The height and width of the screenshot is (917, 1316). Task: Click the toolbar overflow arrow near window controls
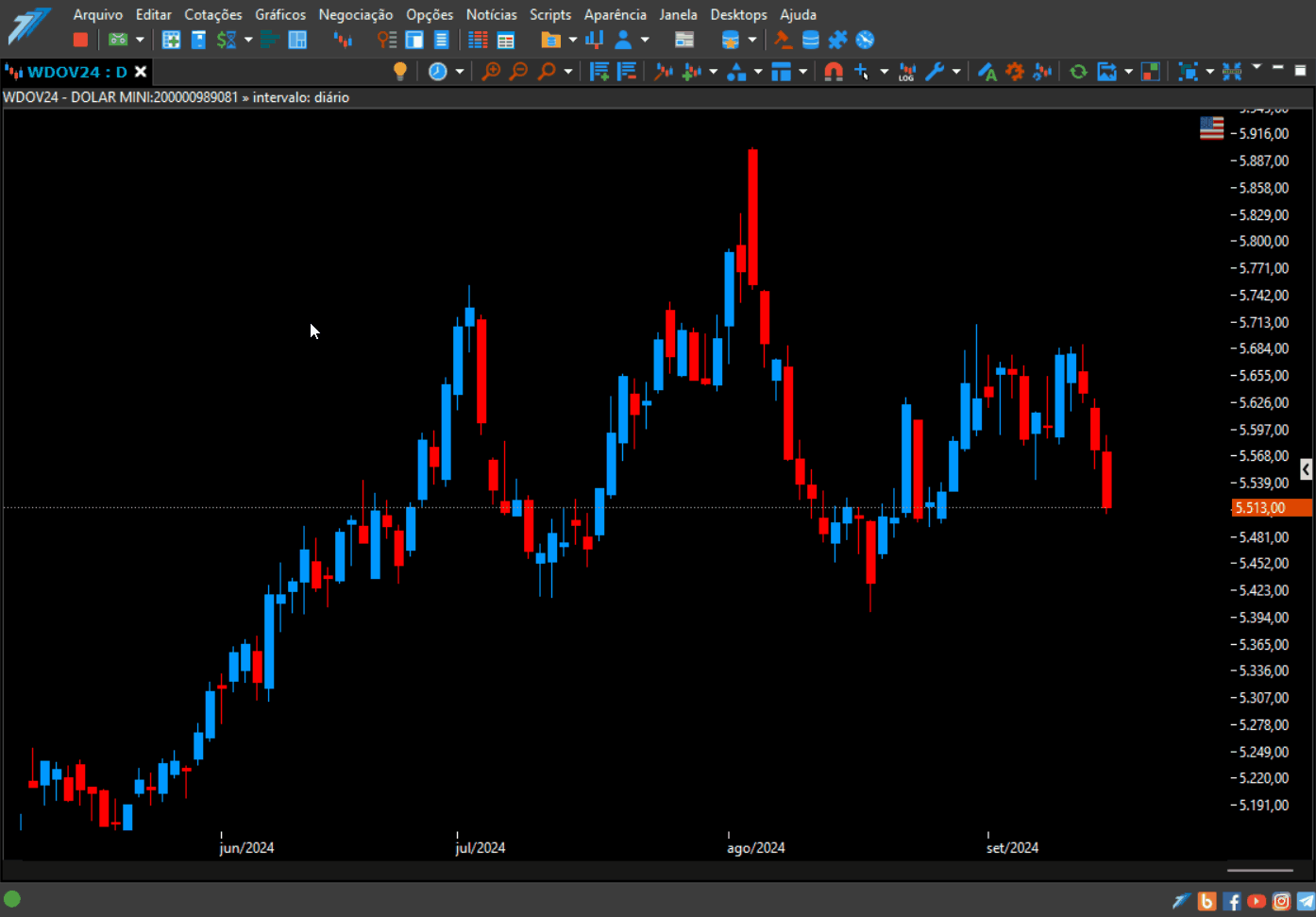1257,66
